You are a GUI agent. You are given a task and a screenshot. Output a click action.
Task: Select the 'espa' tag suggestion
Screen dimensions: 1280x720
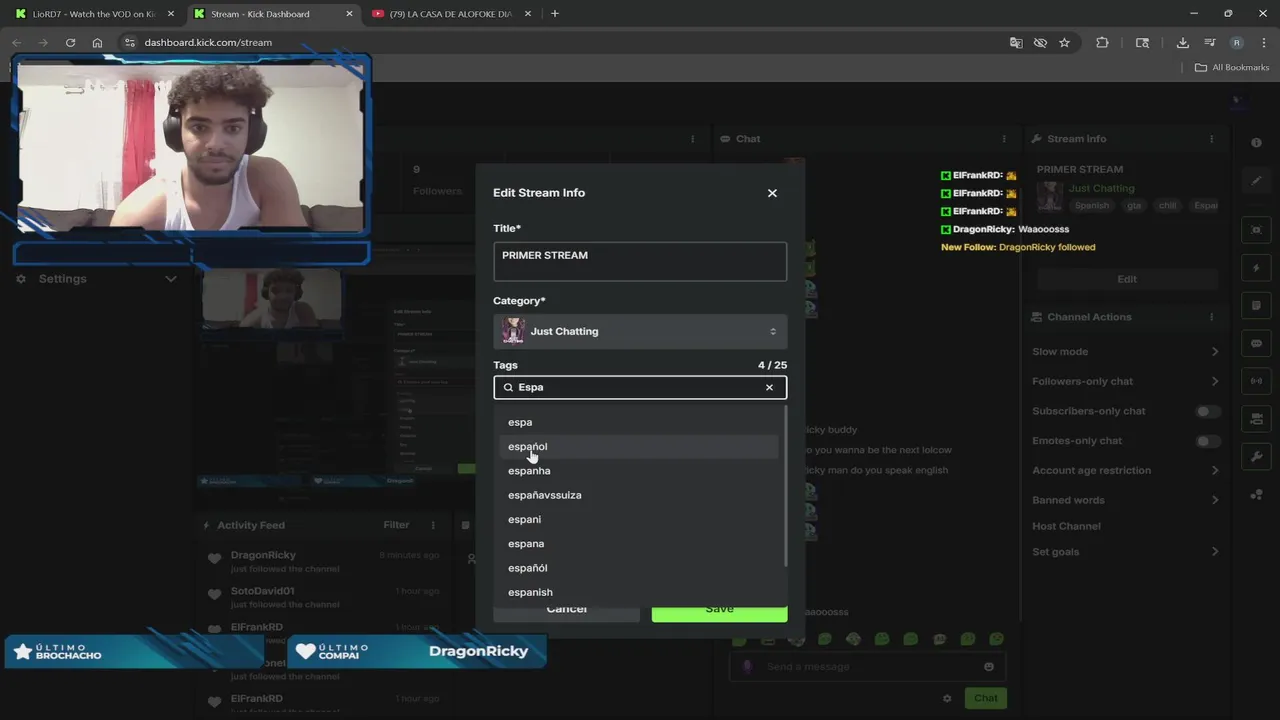click(520, 422)
